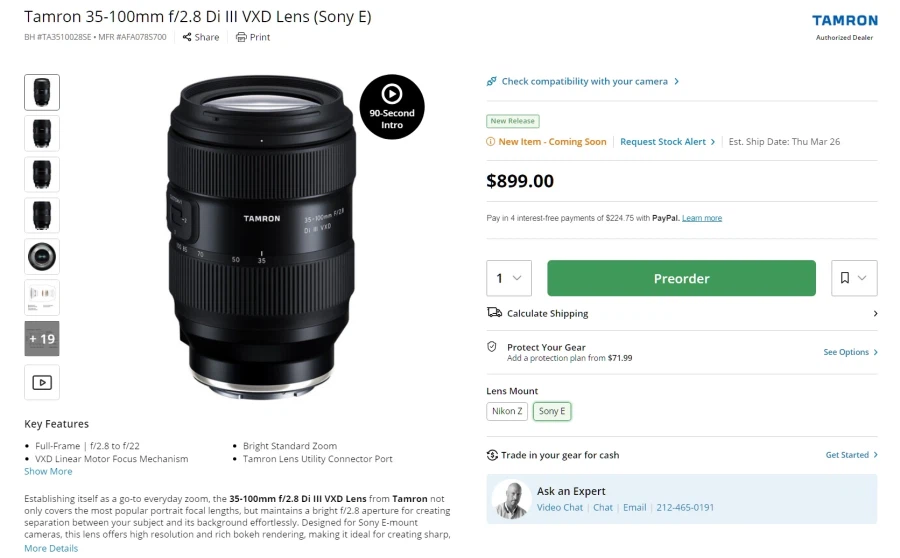This screenshot has width=900, height=558.
Task: Start Video Chat with an expert
Action: coord(560,507)
